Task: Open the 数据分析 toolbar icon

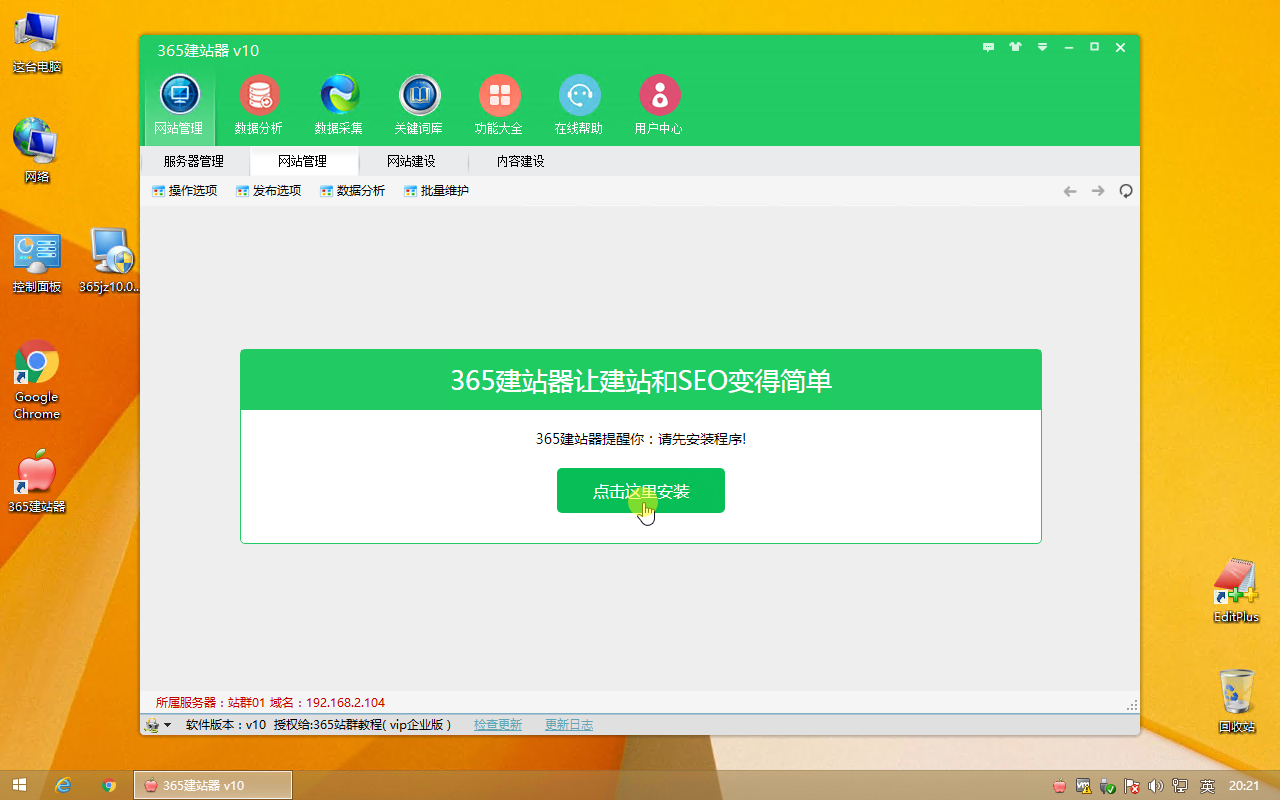Action: tap(259, 105)
